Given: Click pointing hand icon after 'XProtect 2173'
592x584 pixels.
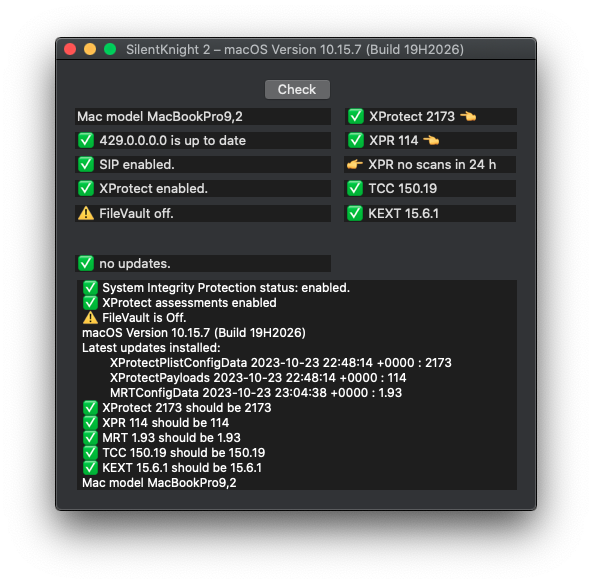Looking at the screenshot, I should point(468,116).
